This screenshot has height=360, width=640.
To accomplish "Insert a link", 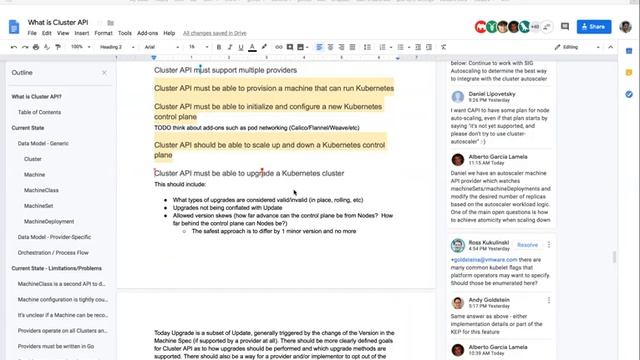I will point(279,47).
